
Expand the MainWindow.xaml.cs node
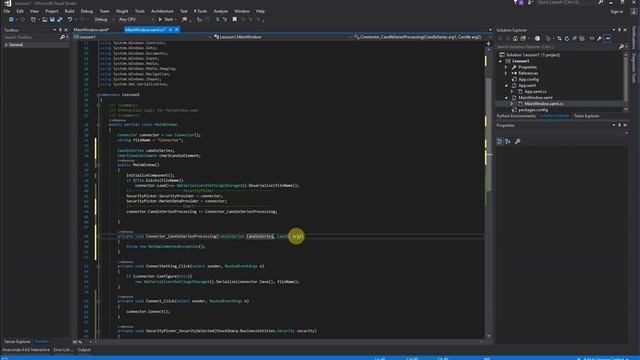coord(512,104)
